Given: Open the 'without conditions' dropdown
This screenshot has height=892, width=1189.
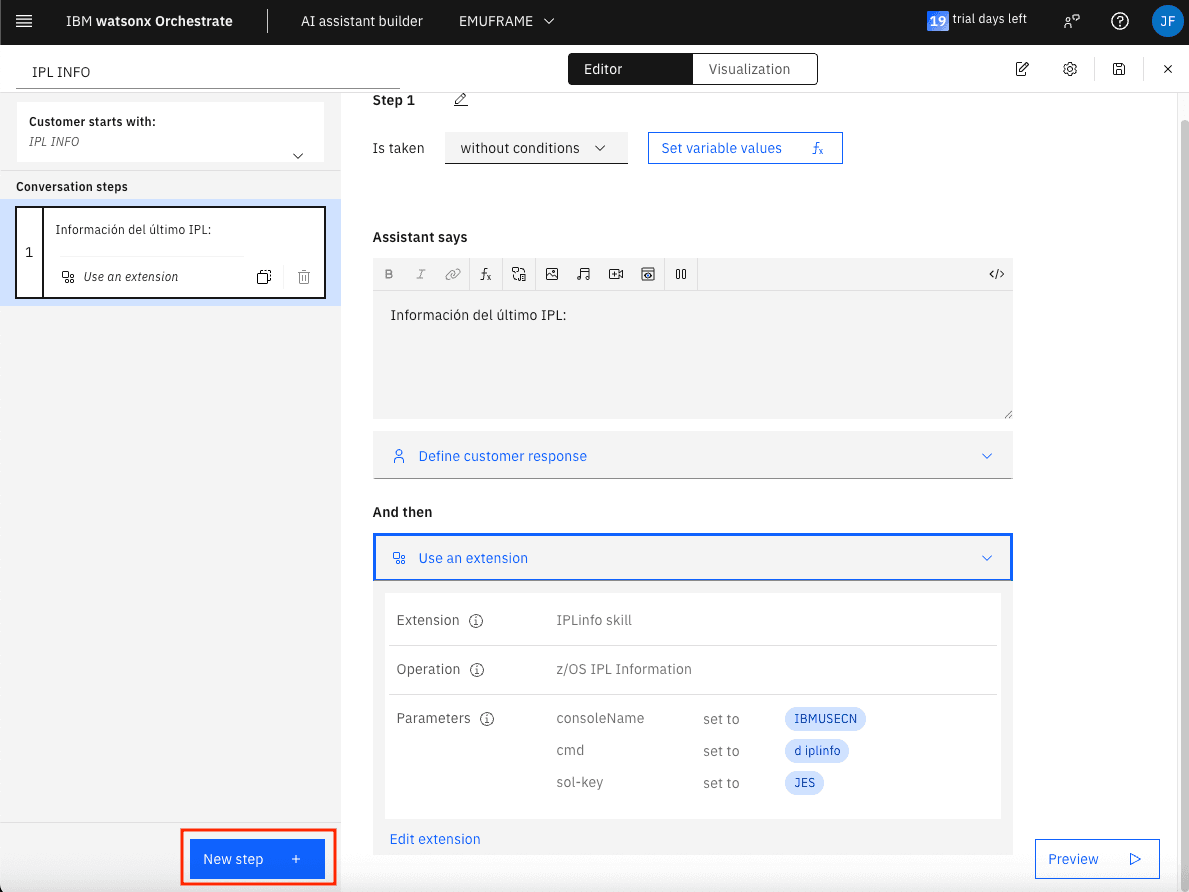Looking at the screenshot, I should pyautogui.click(x=535, y=148).
